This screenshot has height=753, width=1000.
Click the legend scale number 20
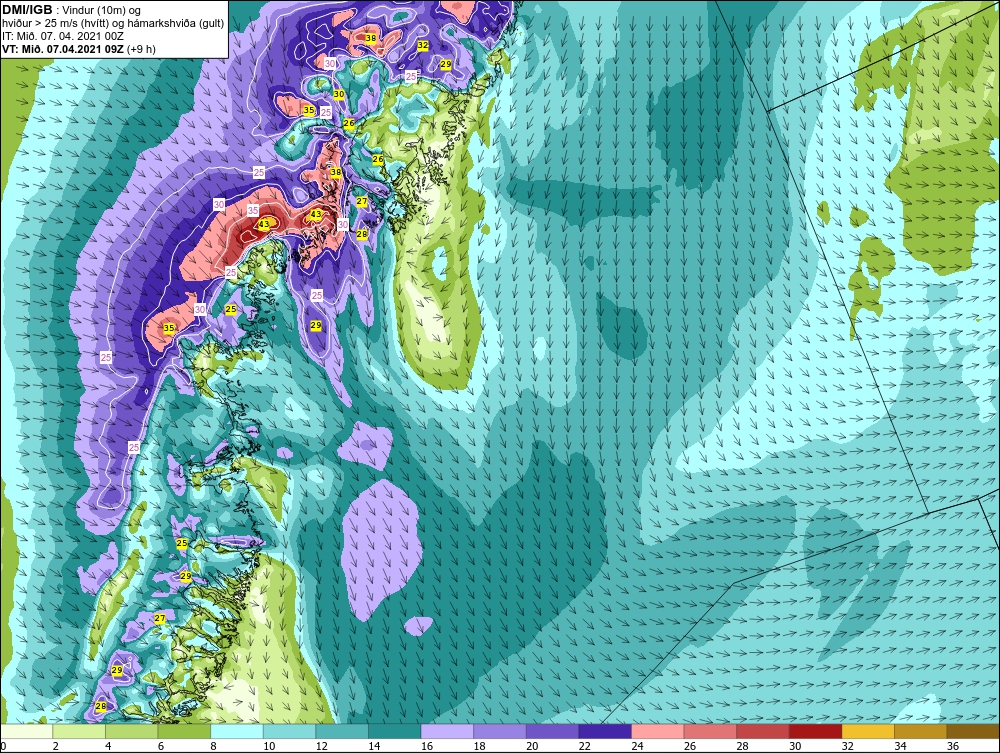[x=532, y=746]
